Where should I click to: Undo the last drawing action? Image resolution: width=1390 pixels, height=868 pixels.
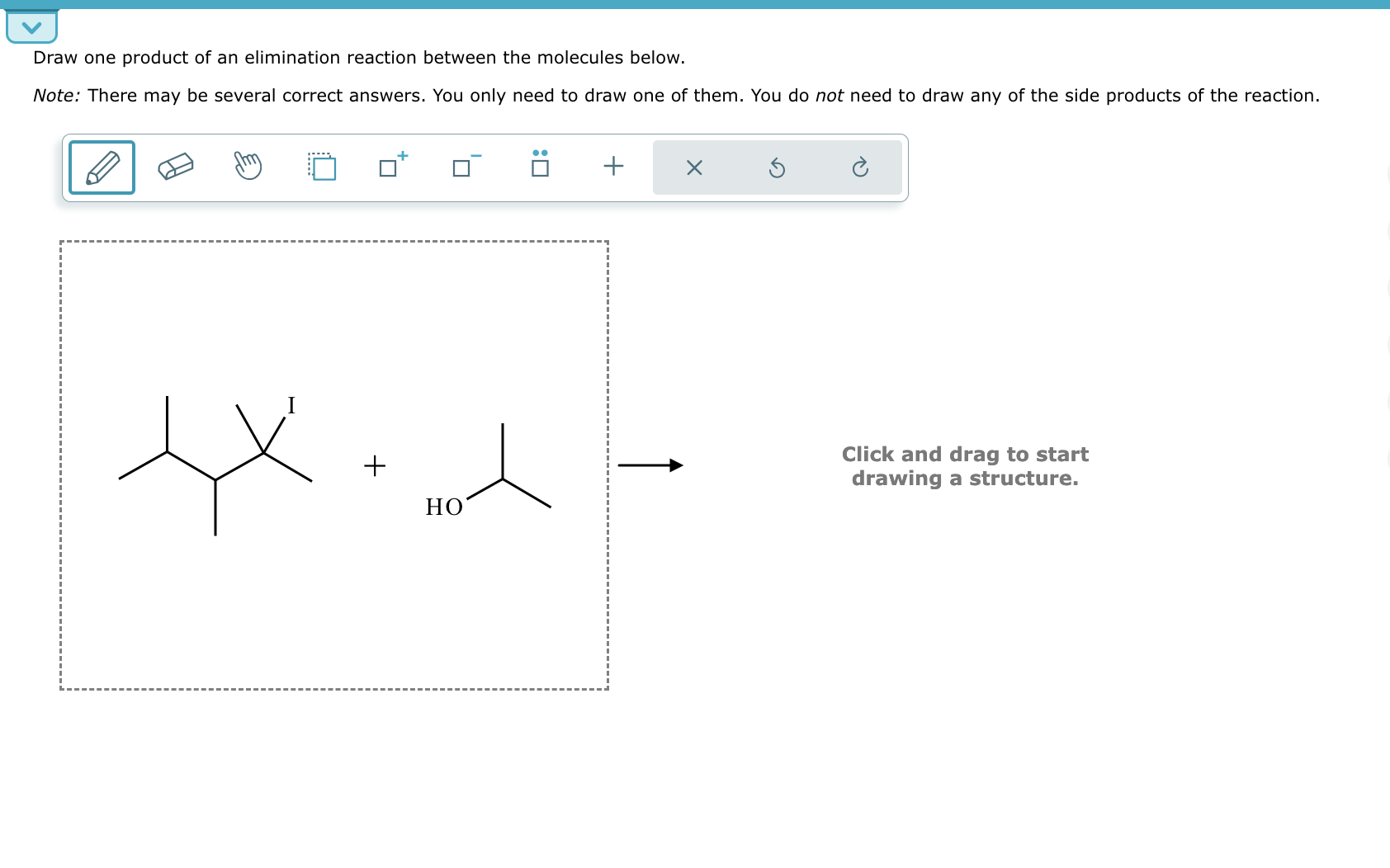(x=777, y=167)
